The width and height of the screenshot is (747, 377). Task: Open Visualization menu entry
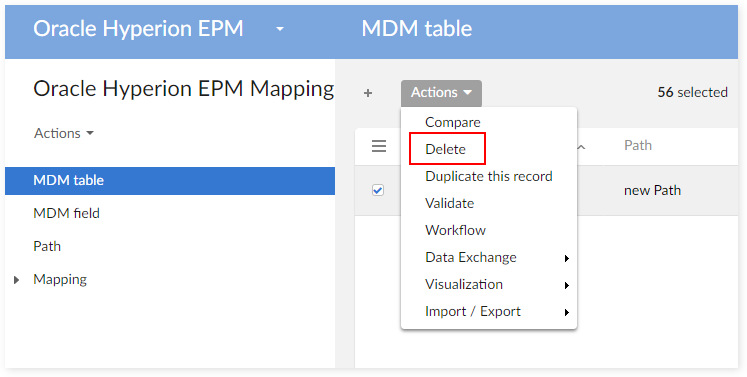coord(489,285)
